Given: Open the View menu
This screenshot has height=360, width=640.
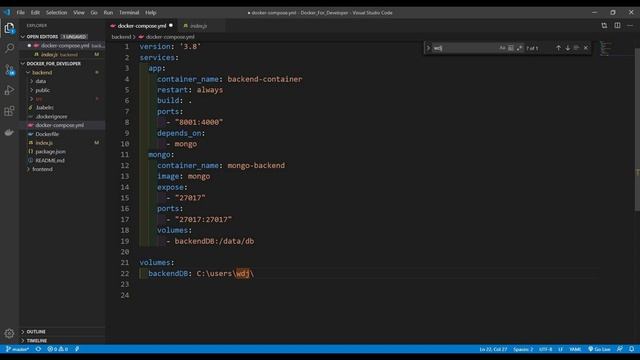Looking at the screenshot, I should pos(79,12).
